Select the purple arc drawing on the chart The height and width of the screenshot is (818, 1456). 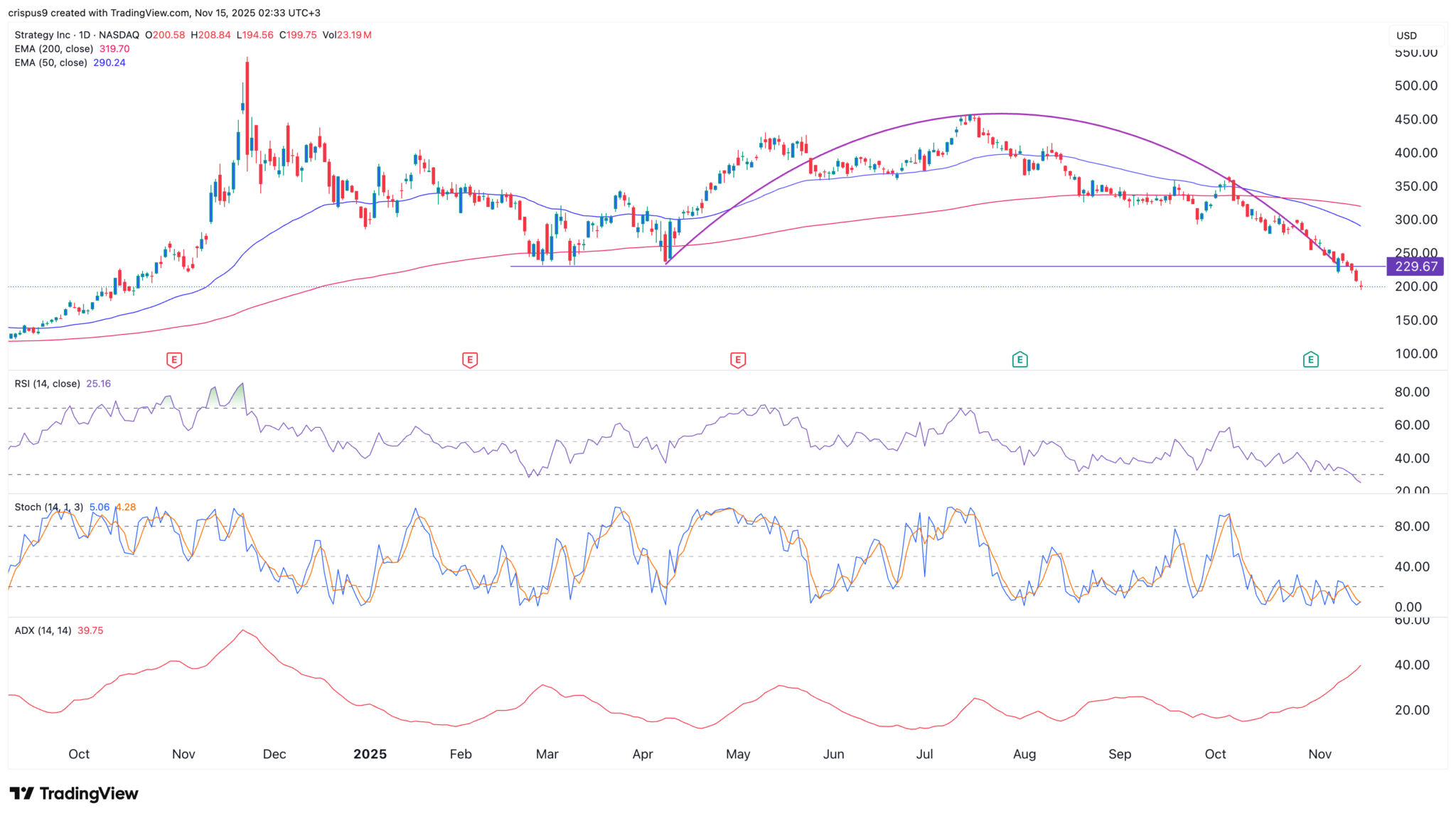(x=995, y=114)
